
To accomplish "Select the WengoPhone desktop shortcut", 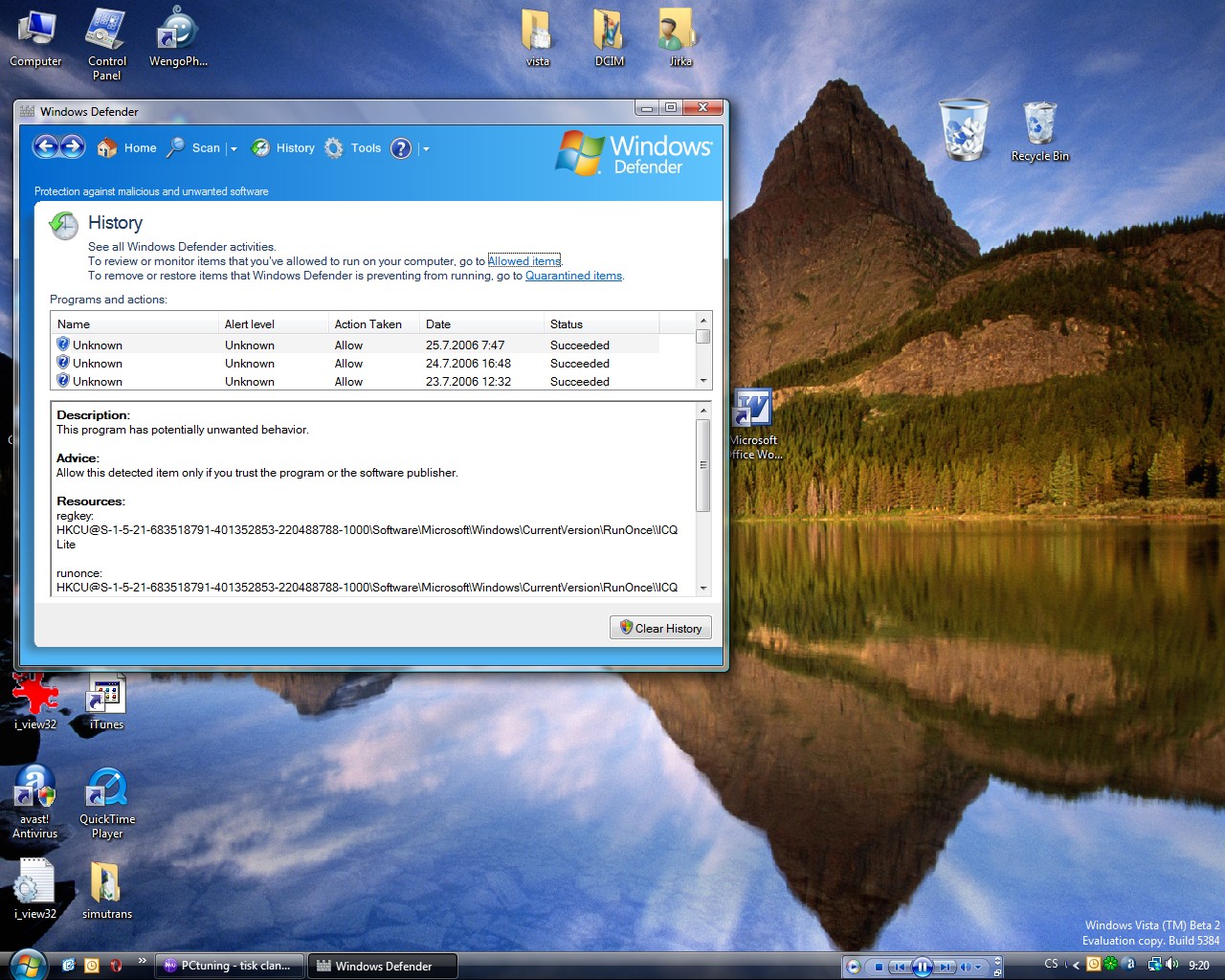I will 178,38.
